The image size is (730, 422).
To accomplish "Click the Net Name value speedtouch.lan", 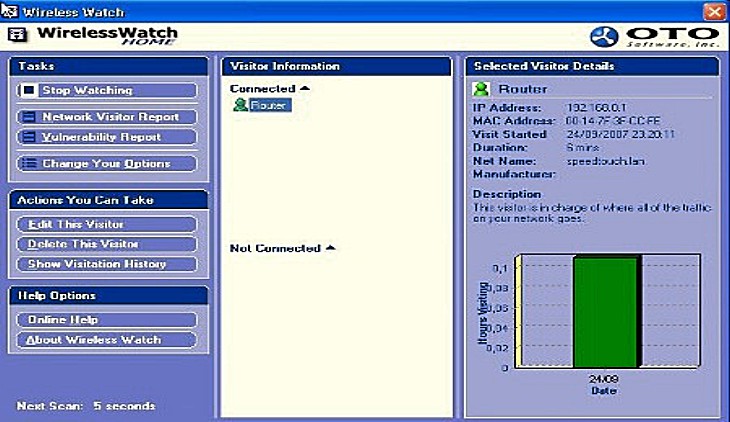I will [x=605, y=161].
